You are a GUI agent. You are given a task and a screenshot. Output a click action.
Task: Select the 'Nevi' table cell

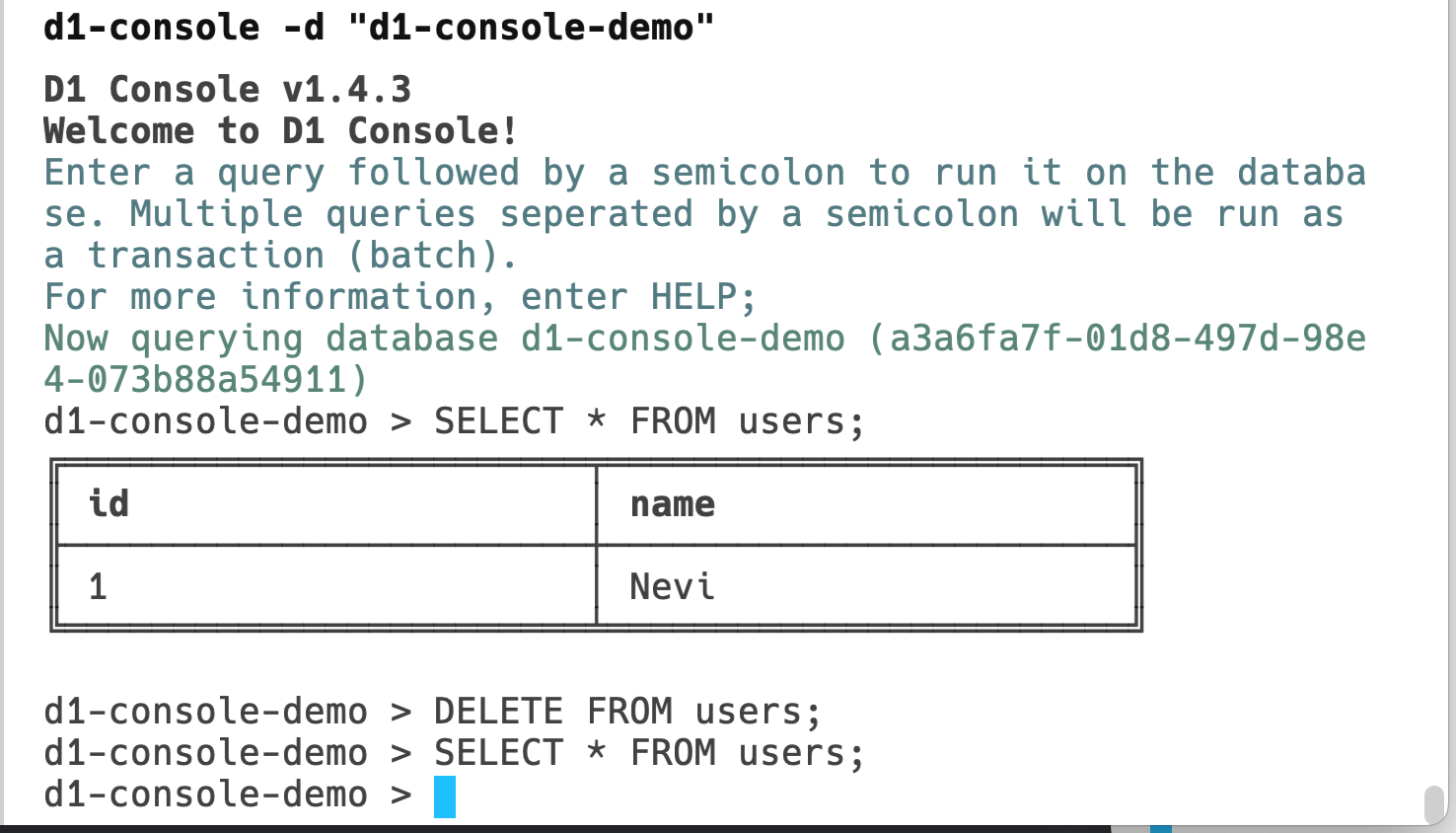[866, 586]
